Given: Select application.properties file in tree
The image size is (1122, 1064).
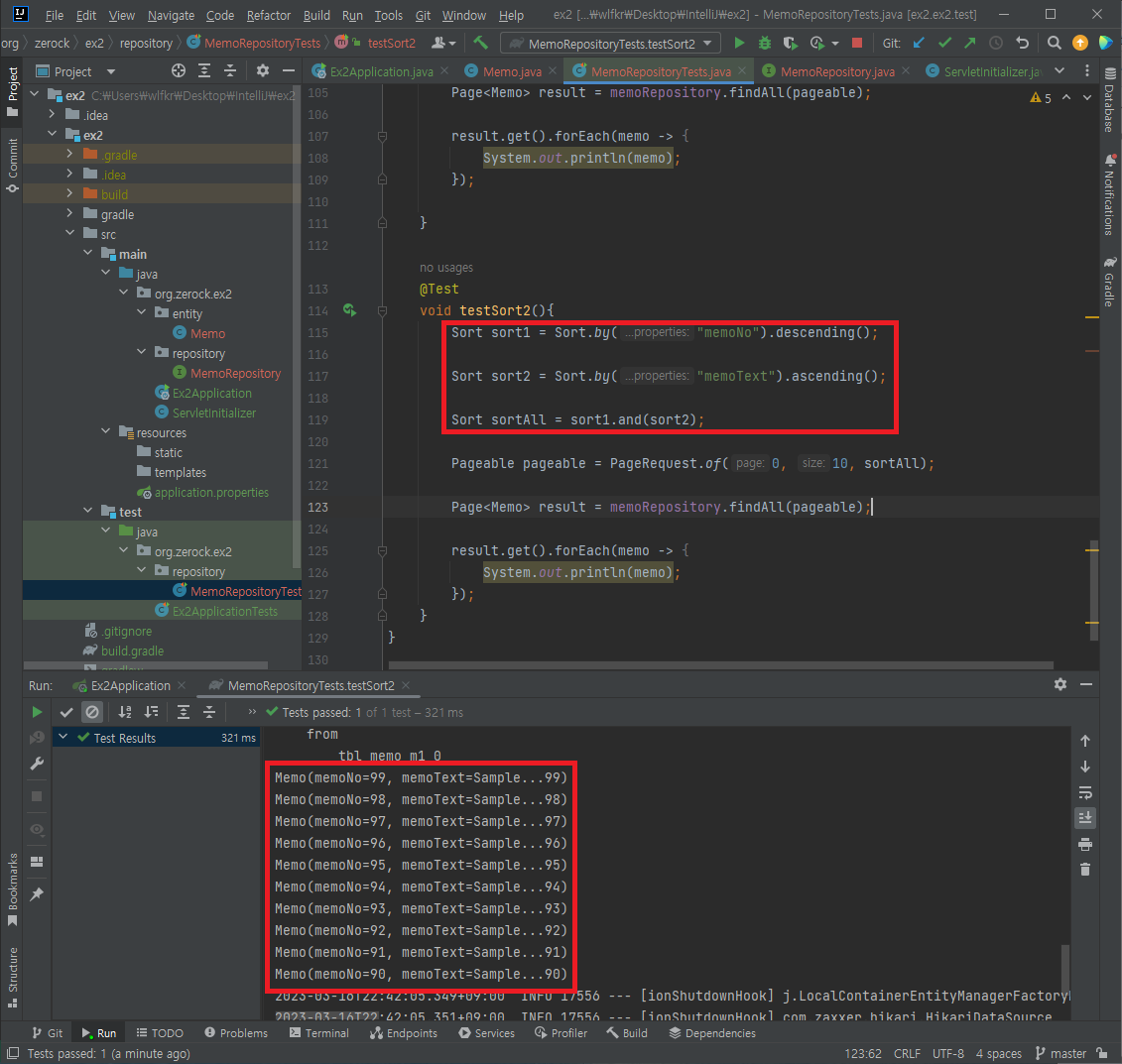Looking at the screenshot, I should coord(211,492).
